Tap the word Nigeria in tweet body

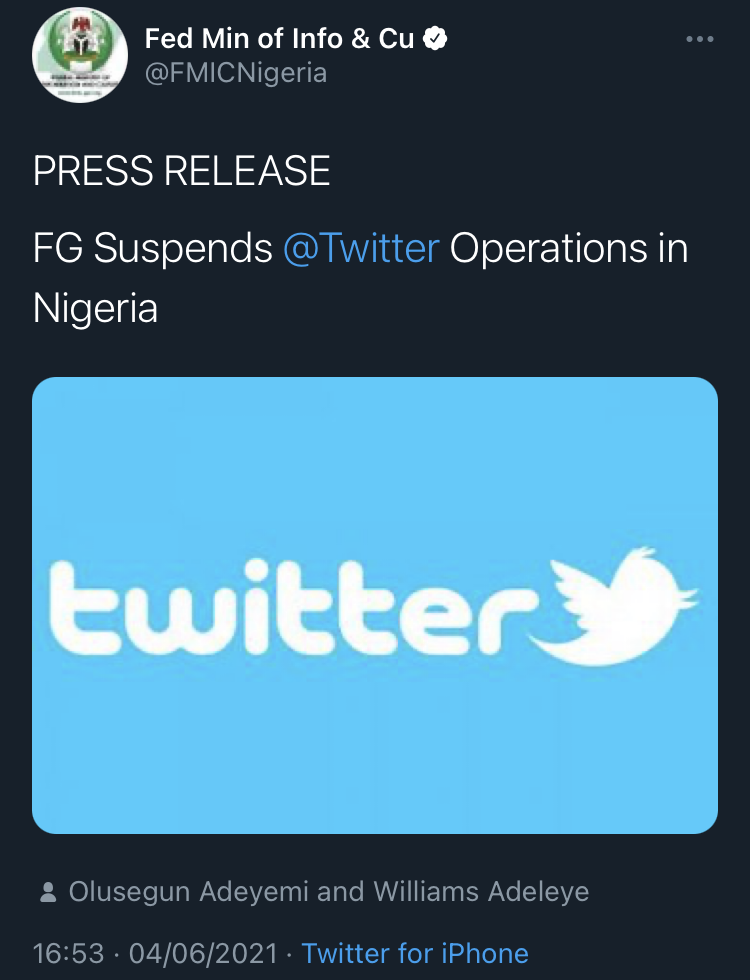95,309
